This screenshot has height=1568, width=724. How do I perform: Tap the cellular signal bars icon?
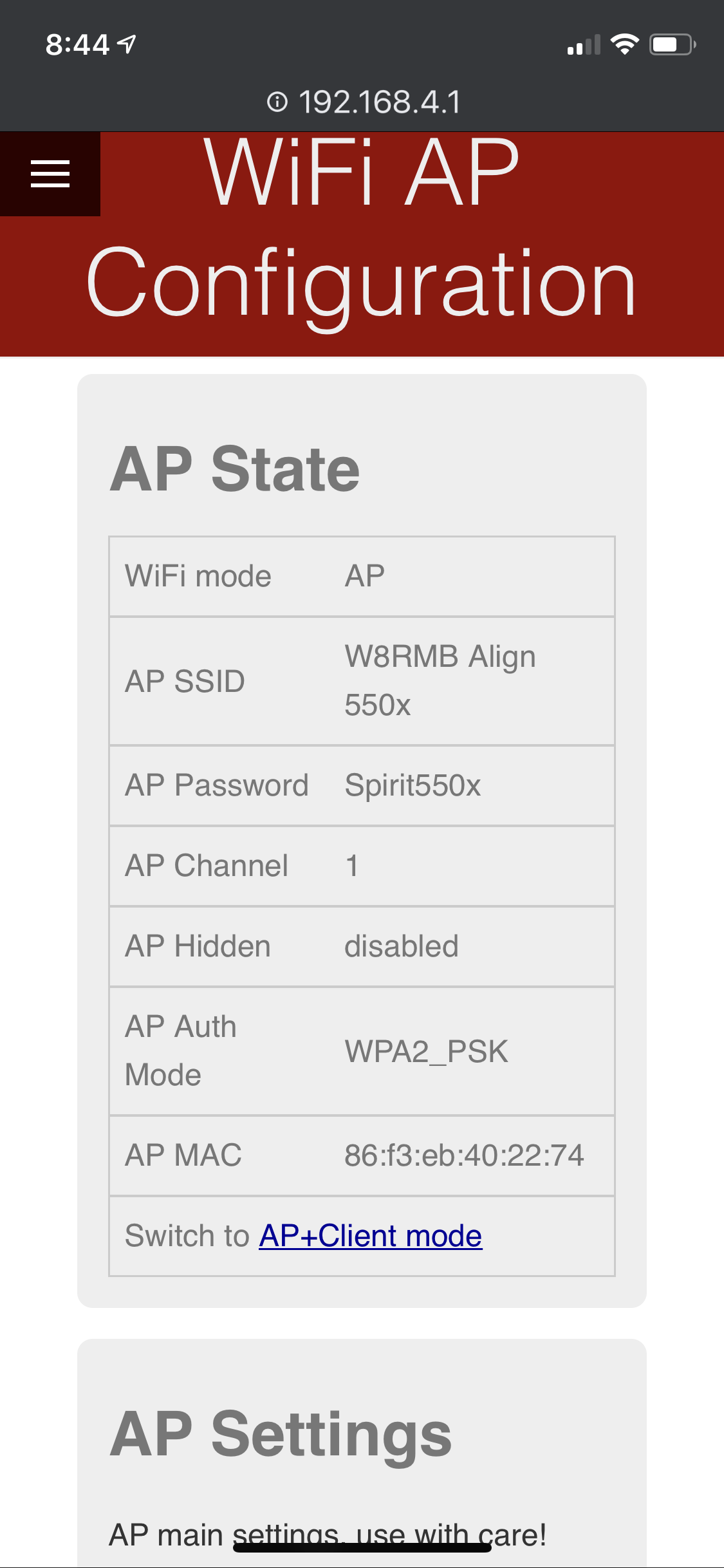[x=584, y=45]
